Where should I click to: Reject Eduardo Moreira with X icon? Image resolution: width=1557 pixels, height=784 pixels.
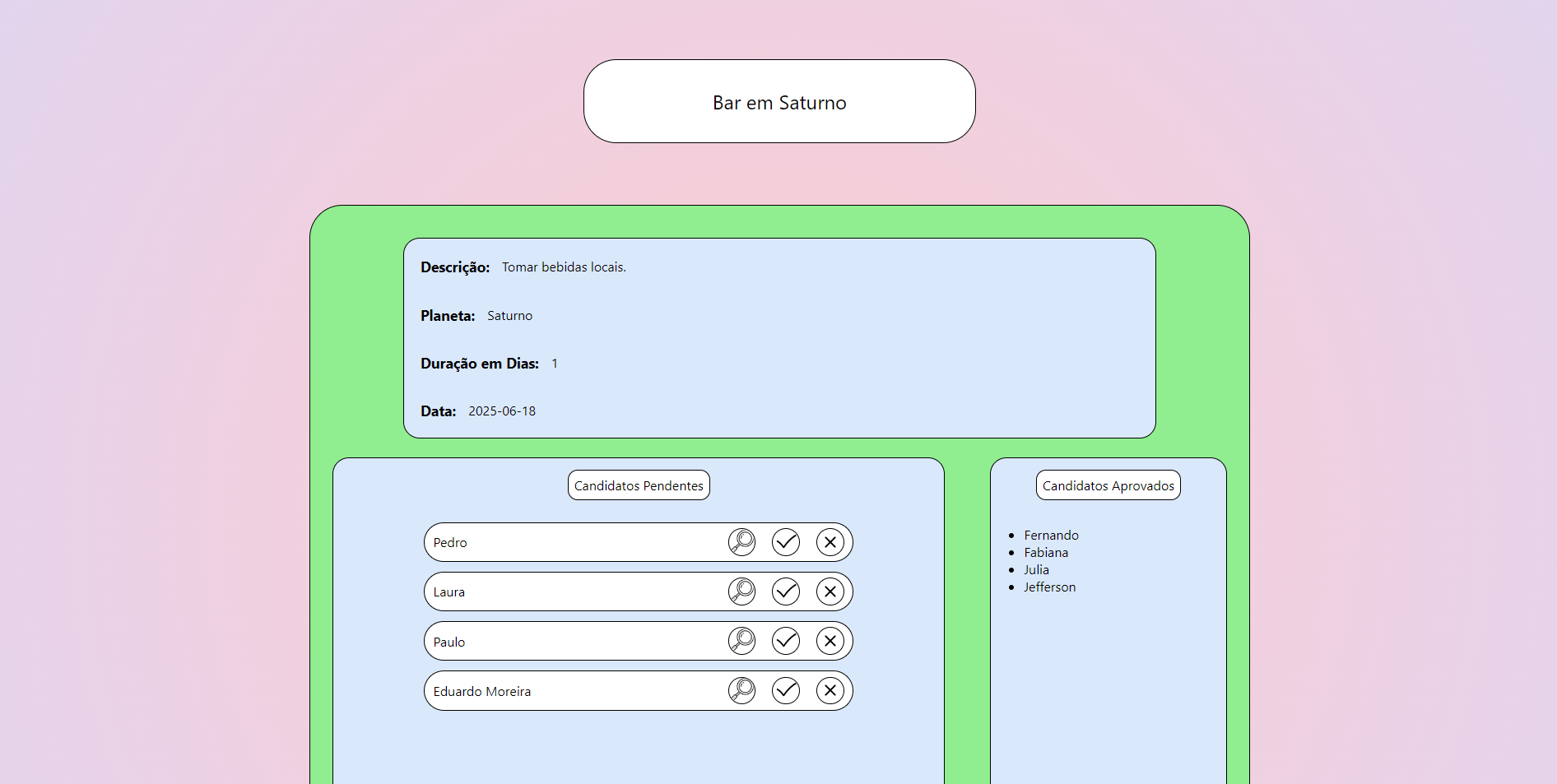pos(830,690)
